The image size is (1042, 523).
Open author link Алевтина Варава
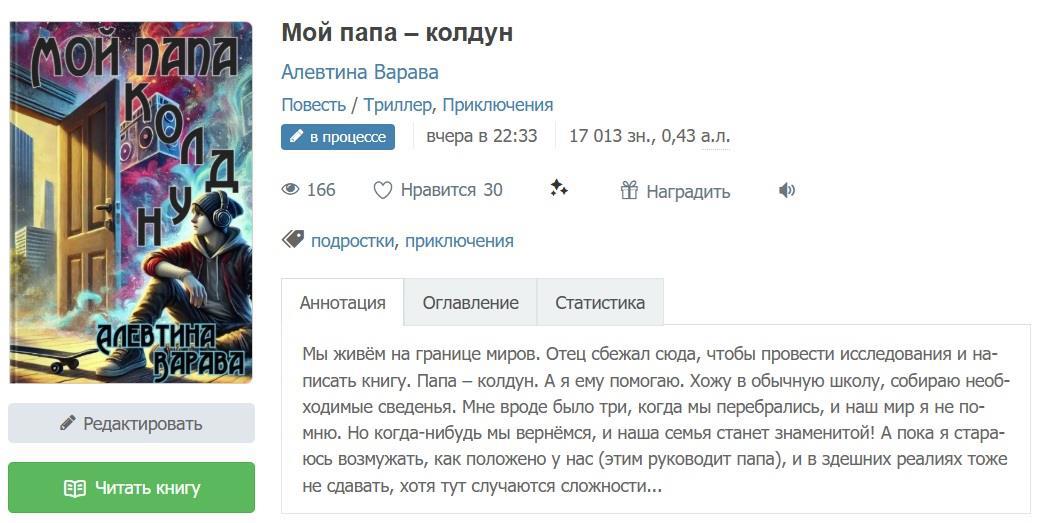click(360, 72)
